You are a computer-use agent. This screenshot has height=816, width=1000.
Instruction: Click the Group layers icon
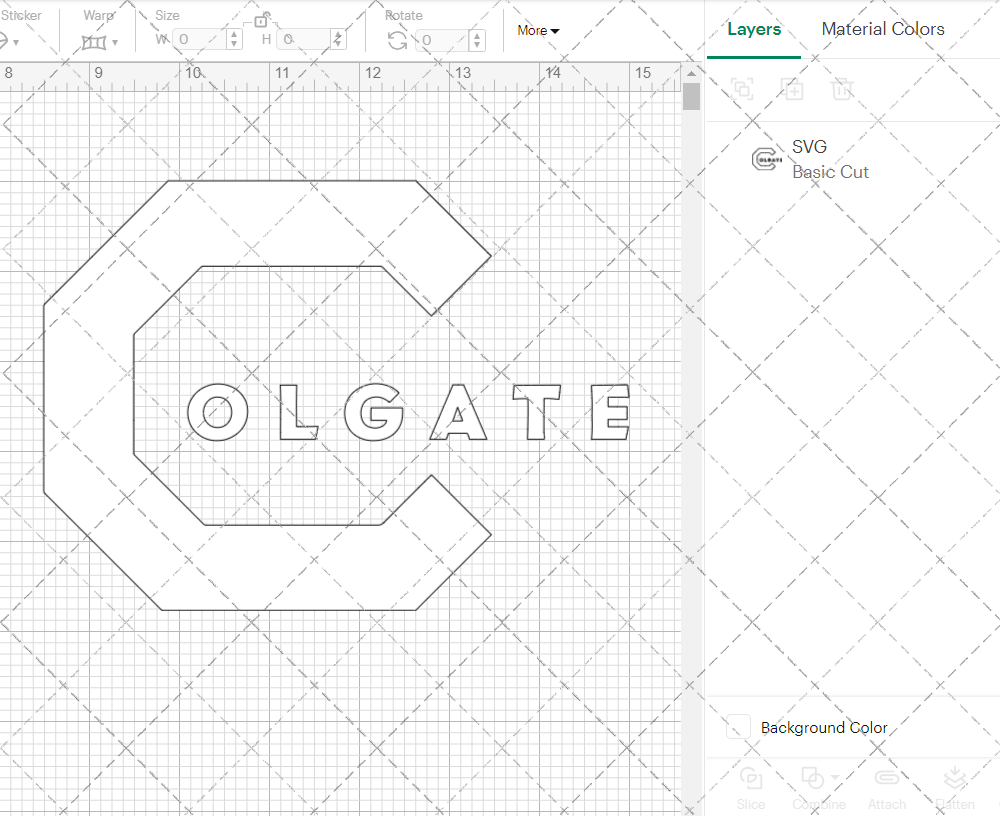tap(742, 88)
